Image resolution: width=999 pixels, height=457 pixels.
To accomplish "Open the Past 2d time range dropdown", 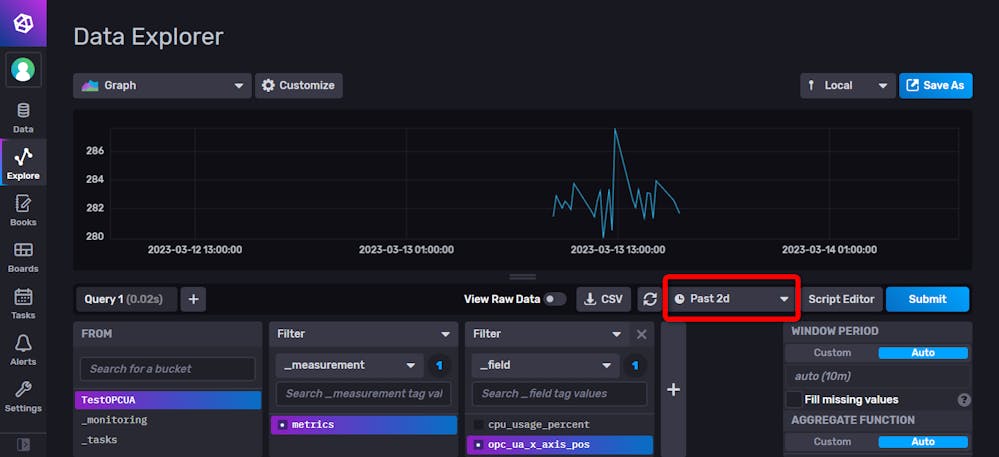I will 731,299.
